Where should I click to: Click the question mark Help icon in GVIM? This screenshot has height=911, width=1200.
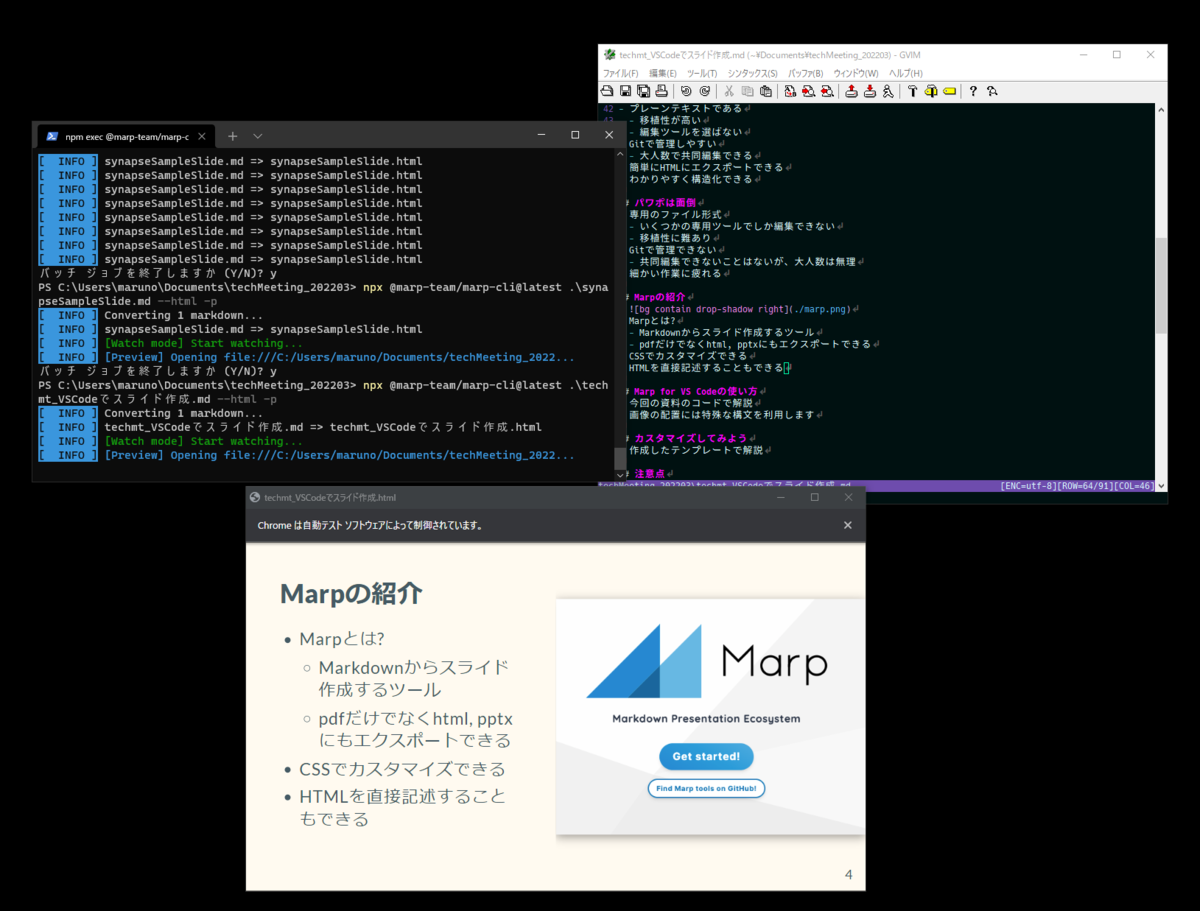click(973, 91)
